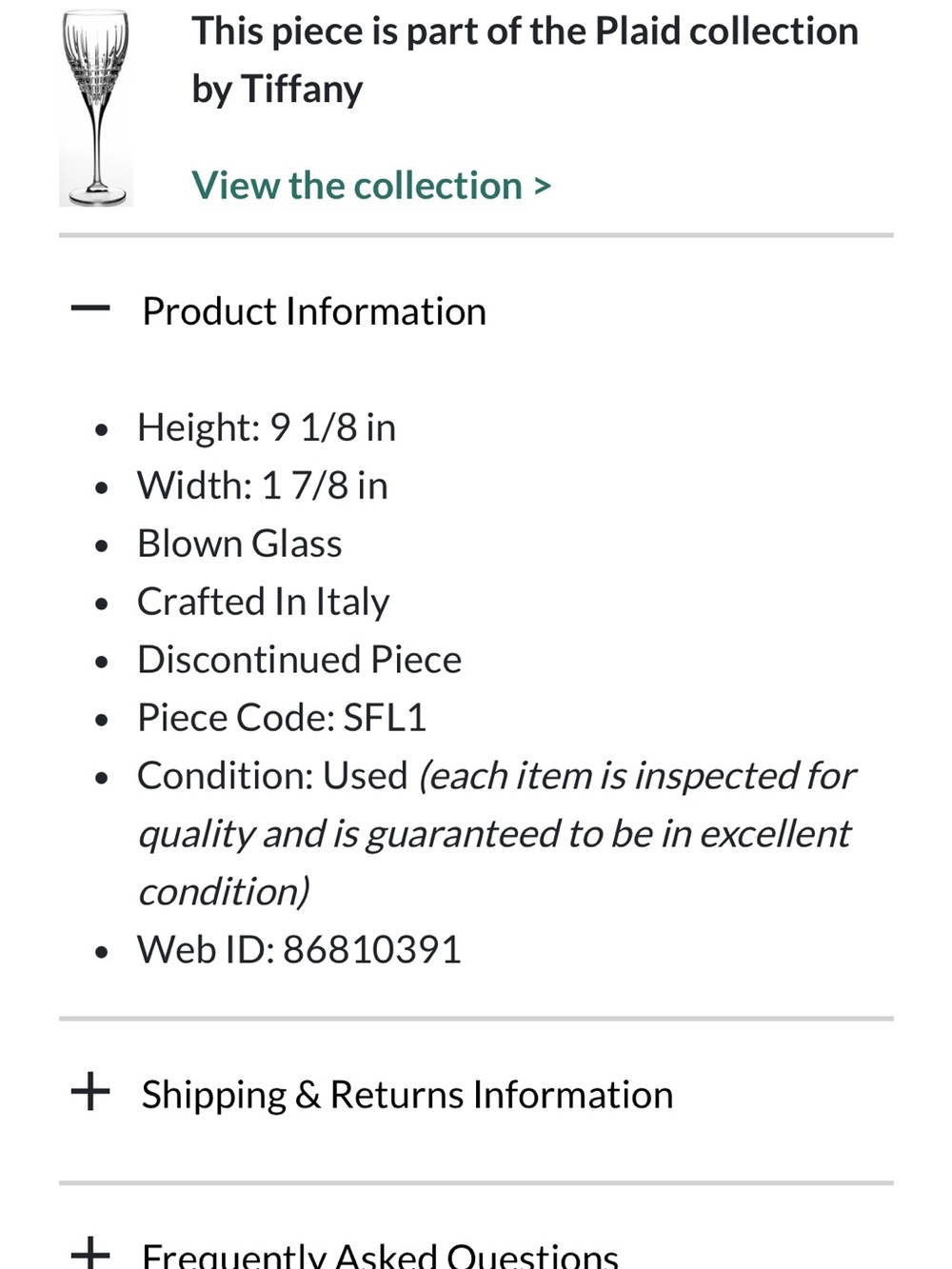Open the Shipping & Returns Information heading

pyautogui.click(x=407, y=1095)
